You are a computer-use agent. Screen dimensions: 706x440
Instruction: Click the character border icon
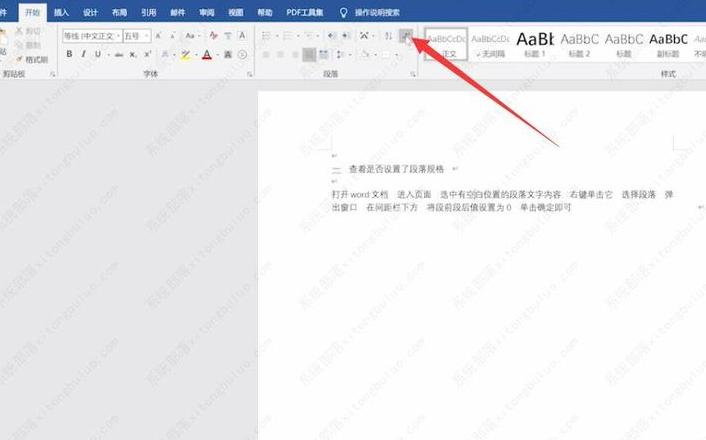coord(242,36)
